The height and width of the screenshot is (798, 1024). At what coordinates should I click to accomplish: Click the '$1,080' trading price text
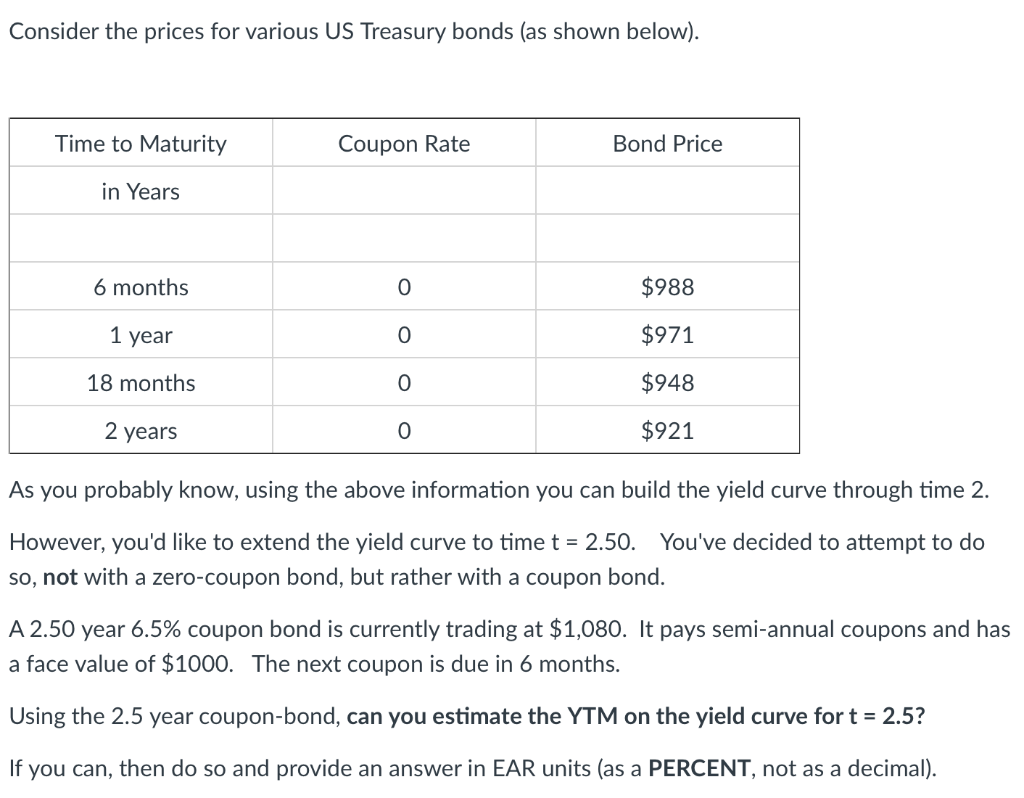click(587, 629)
